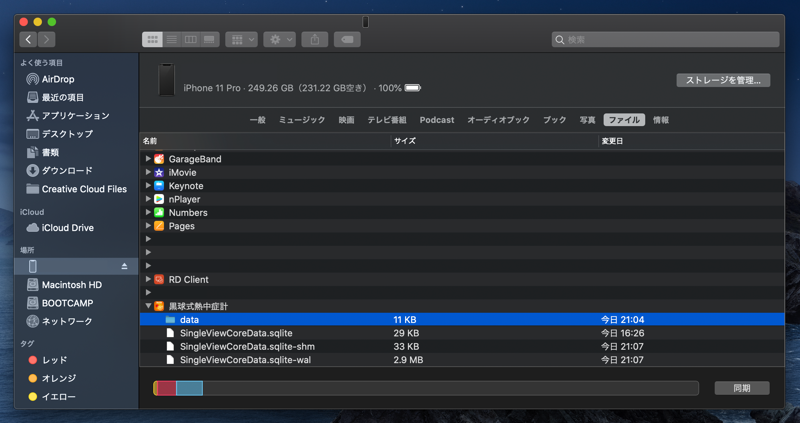This screenshot has width=800, height=423.
Task: Select SingleViewCoreData.sqlite file
Action: pos(462,333)
